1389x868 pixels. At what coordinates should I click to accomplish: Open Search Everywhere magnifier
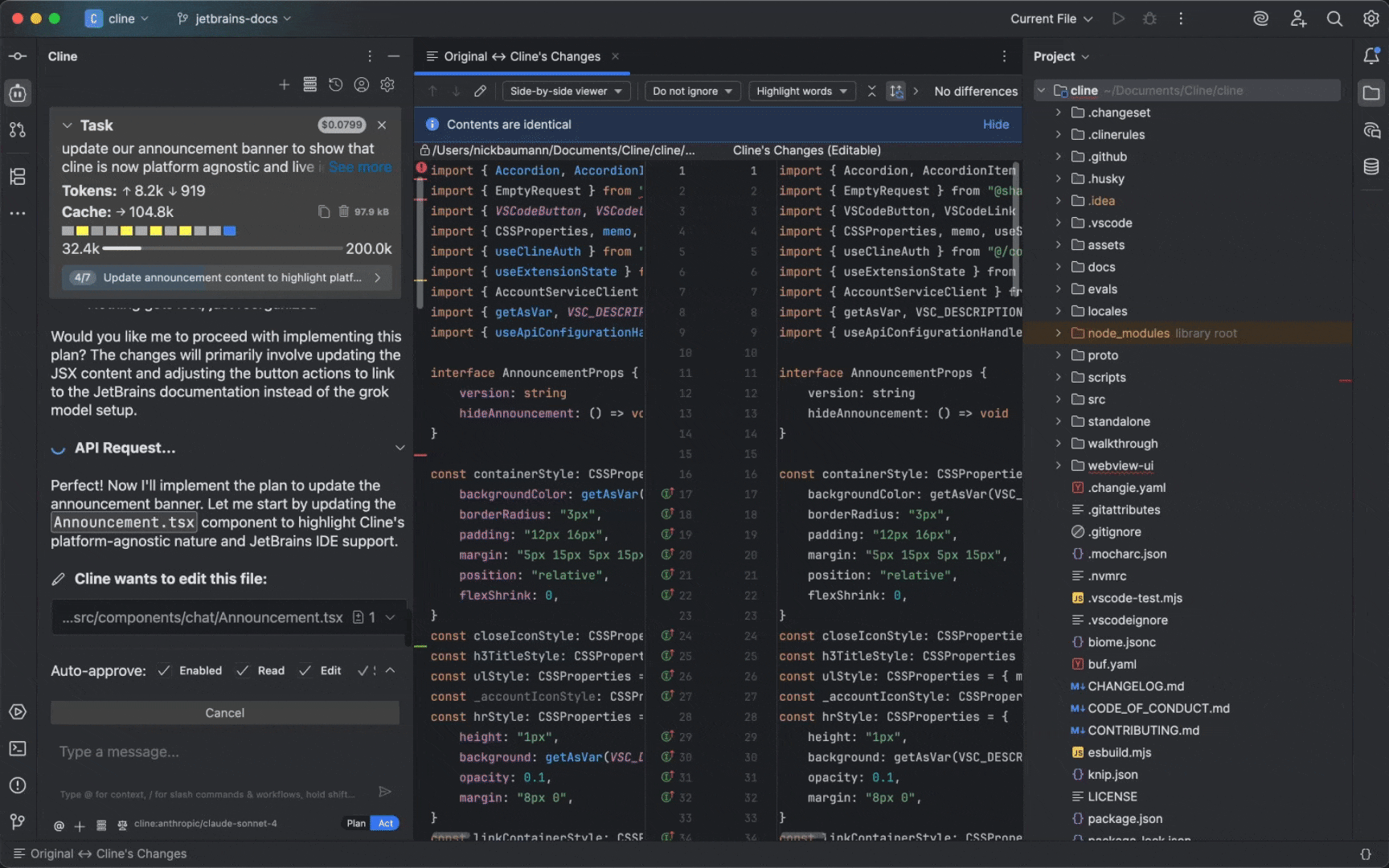(x=1334, y=18)
